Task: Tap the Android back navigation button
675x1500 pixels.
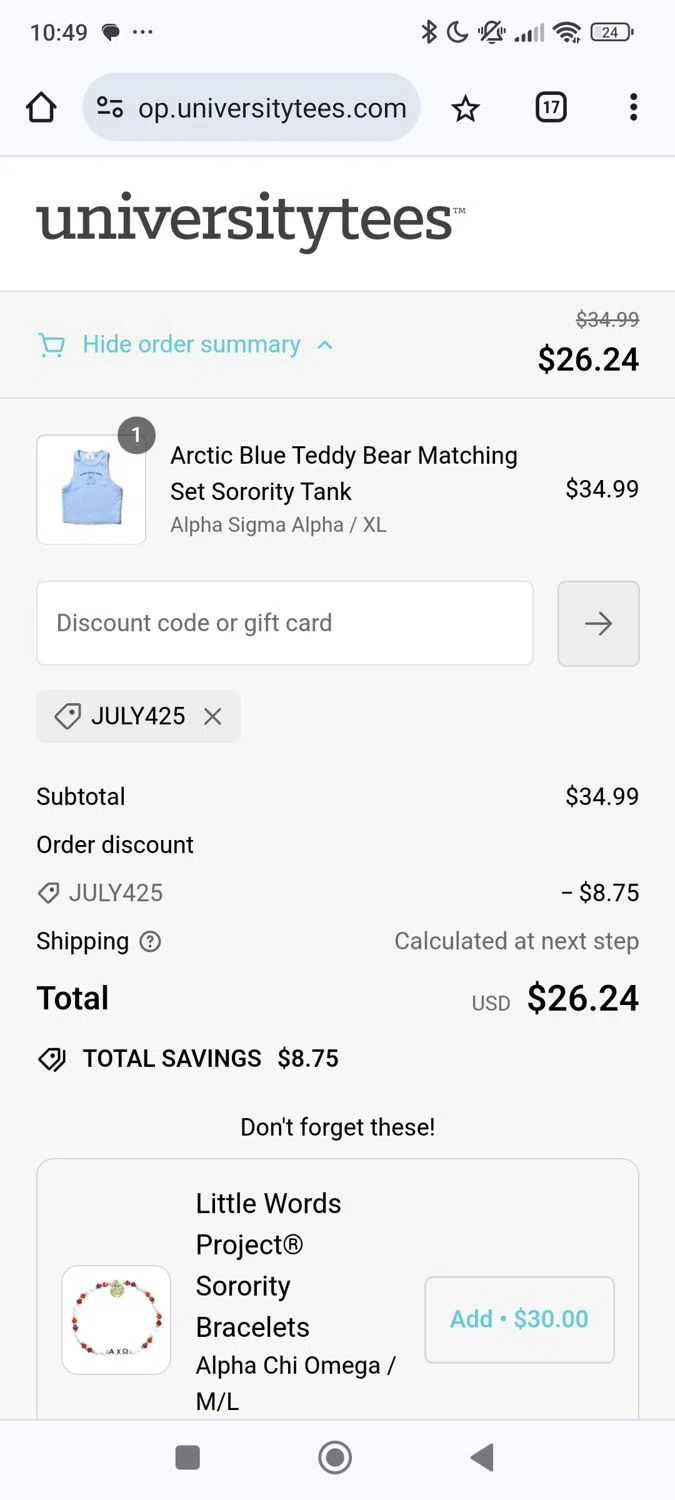Action: pyautogui.click(x=482, y=1457)
